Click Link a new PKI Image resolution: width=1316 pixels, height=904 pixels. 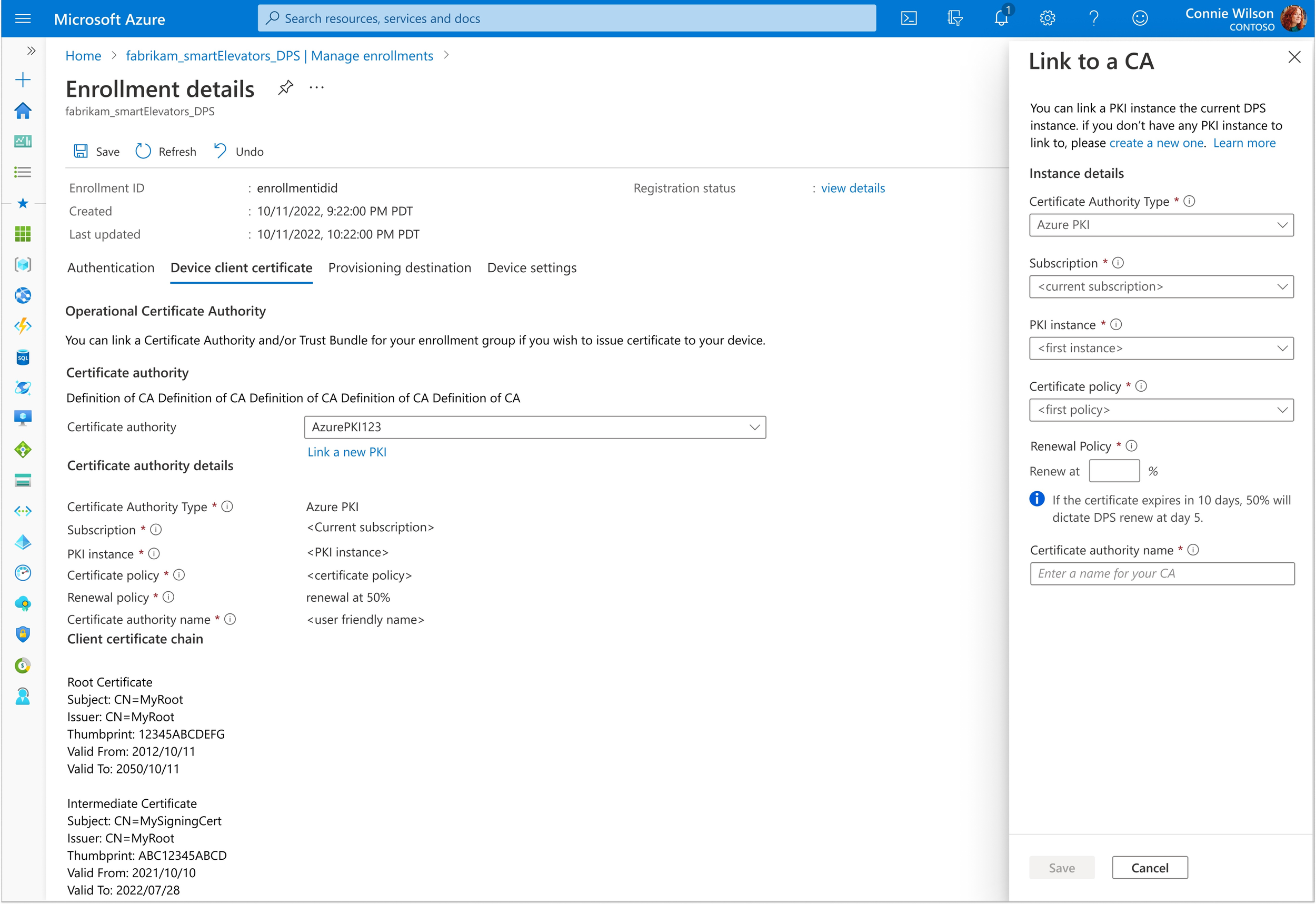(347, 452)
